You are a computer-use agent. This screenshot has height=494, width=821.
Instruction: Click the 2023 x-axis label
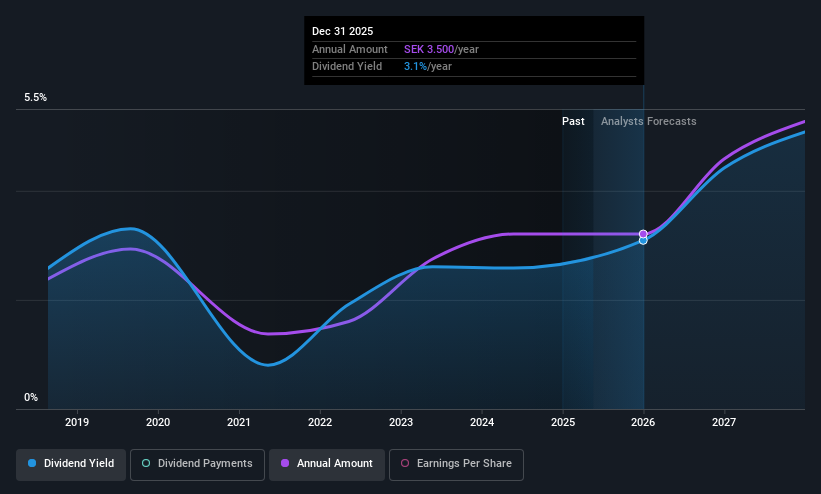(x=401, y=422)
